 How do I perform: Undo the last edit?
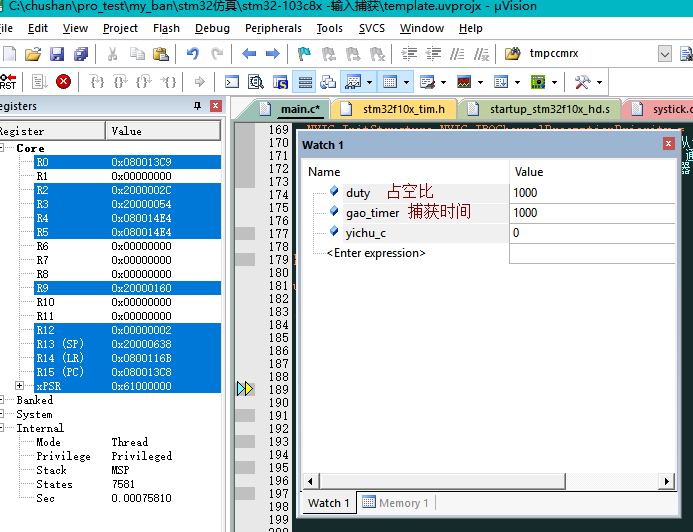192,54
